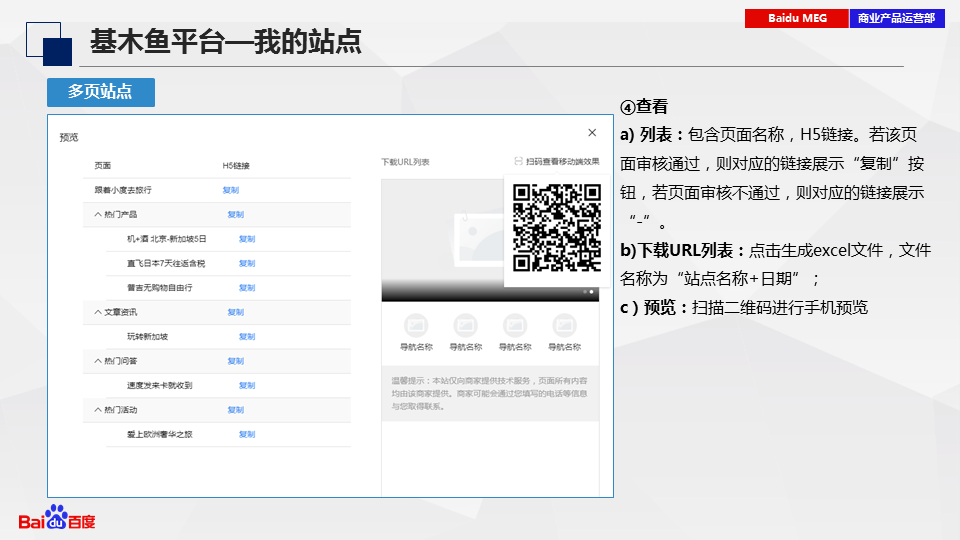The width and height of the screenshot is (960, 540).
Task: Collapse the 热门活动 tree section
Action: [x=98, y=410]
